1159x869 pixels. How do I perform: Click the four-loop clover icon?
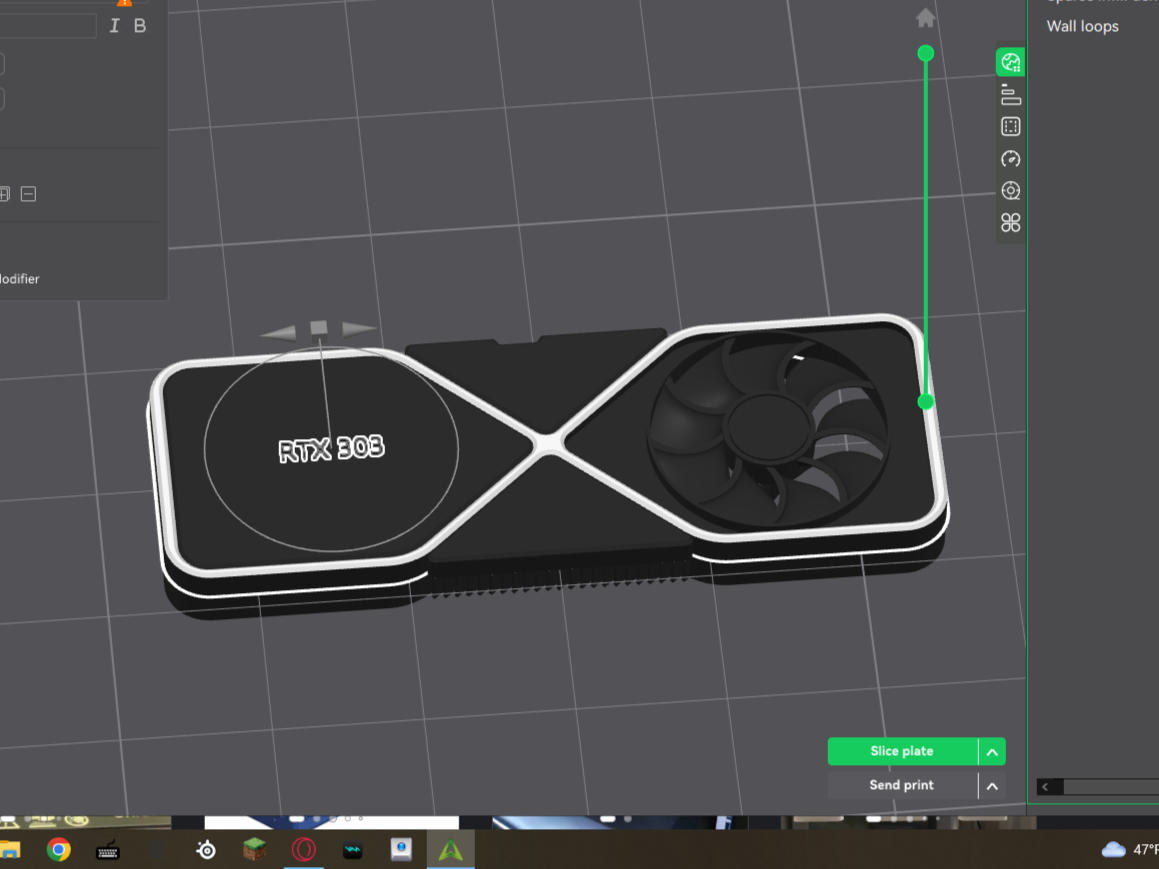click(1010, 222)
